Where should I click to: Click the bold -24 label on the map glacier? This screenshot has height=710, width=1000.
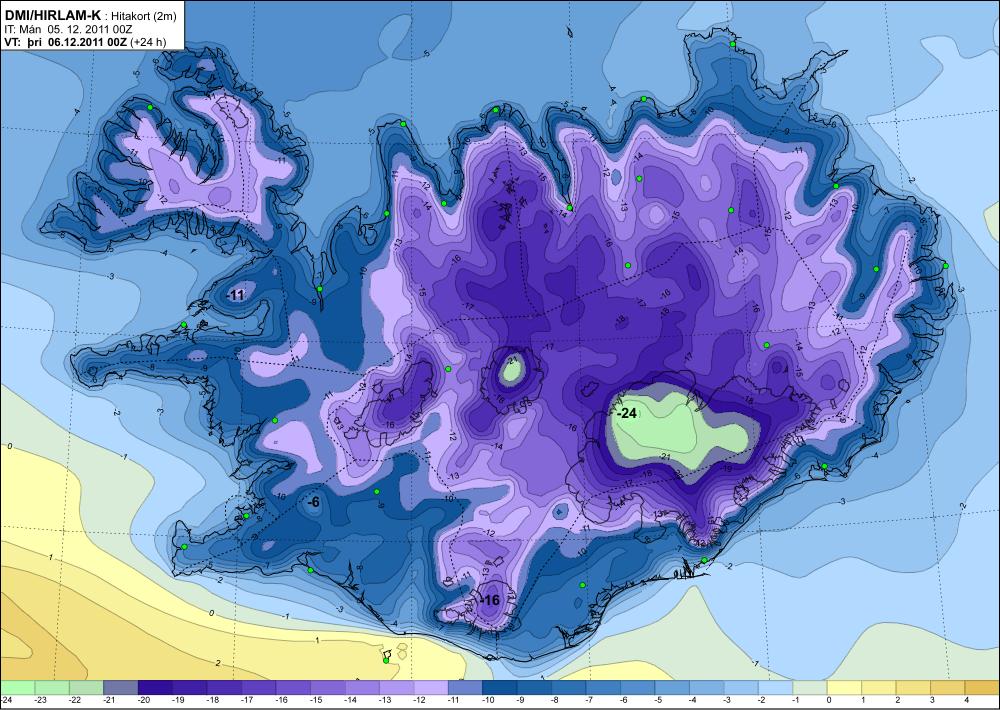[x=627, y=413]
